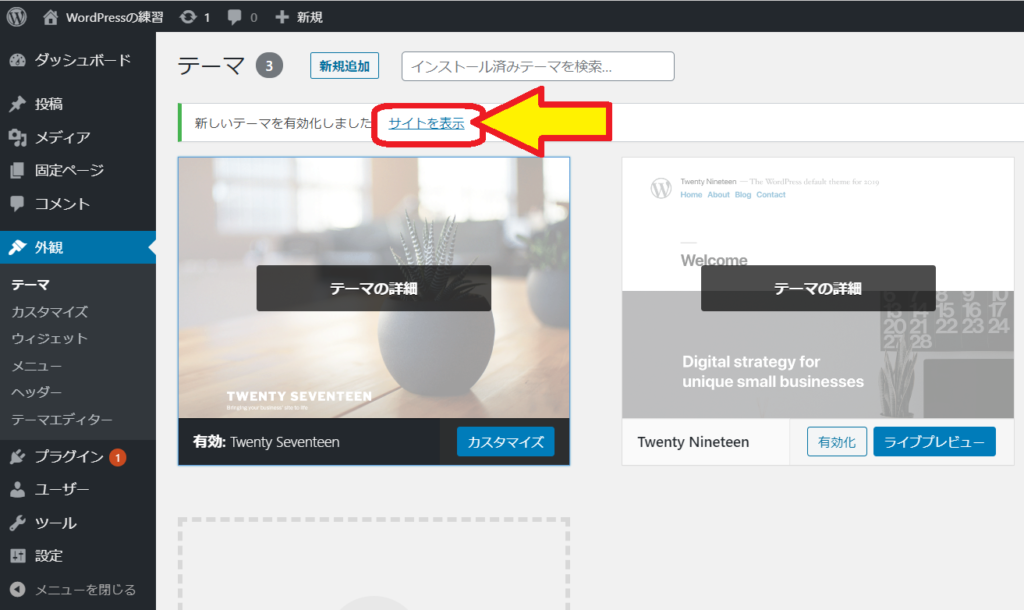Viewport: 1024px width, 610px height.
Task: Open the updates icon in admin bar
Action: pyautogui.click(x=188, y=17)
